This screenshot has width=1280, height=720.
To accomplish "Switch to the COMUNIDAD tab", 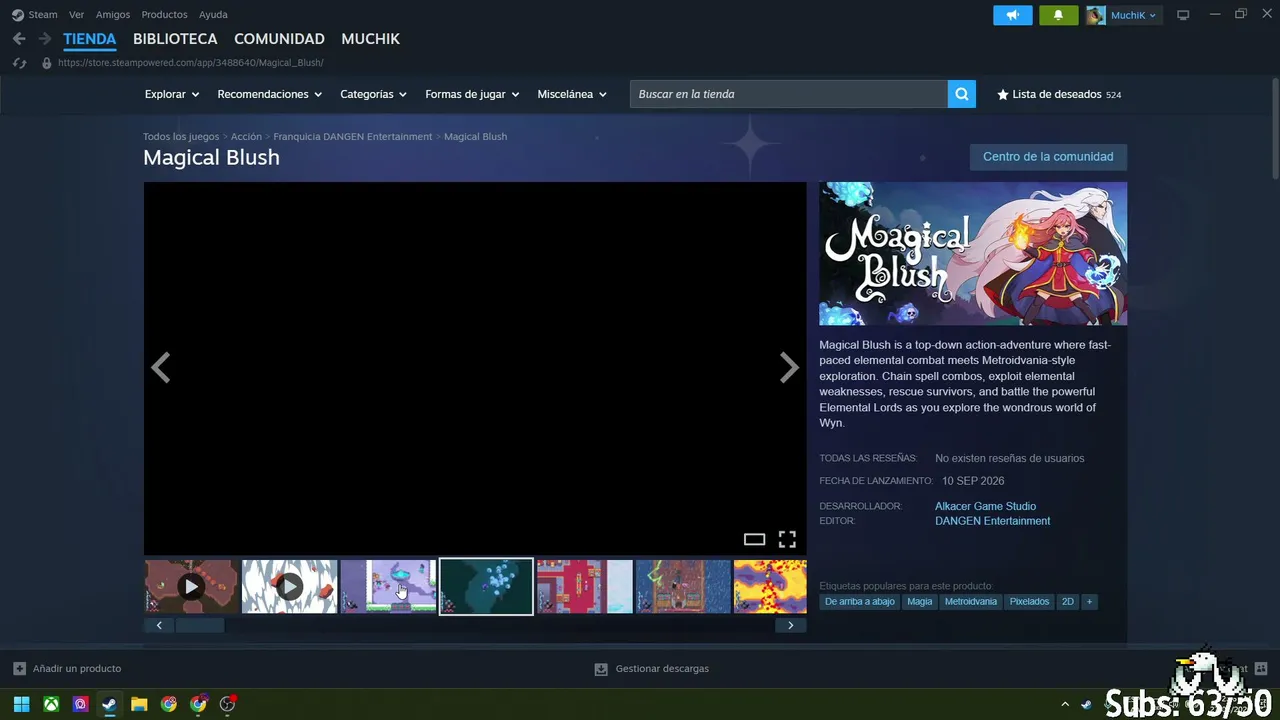I will click(x=279, y=39).
